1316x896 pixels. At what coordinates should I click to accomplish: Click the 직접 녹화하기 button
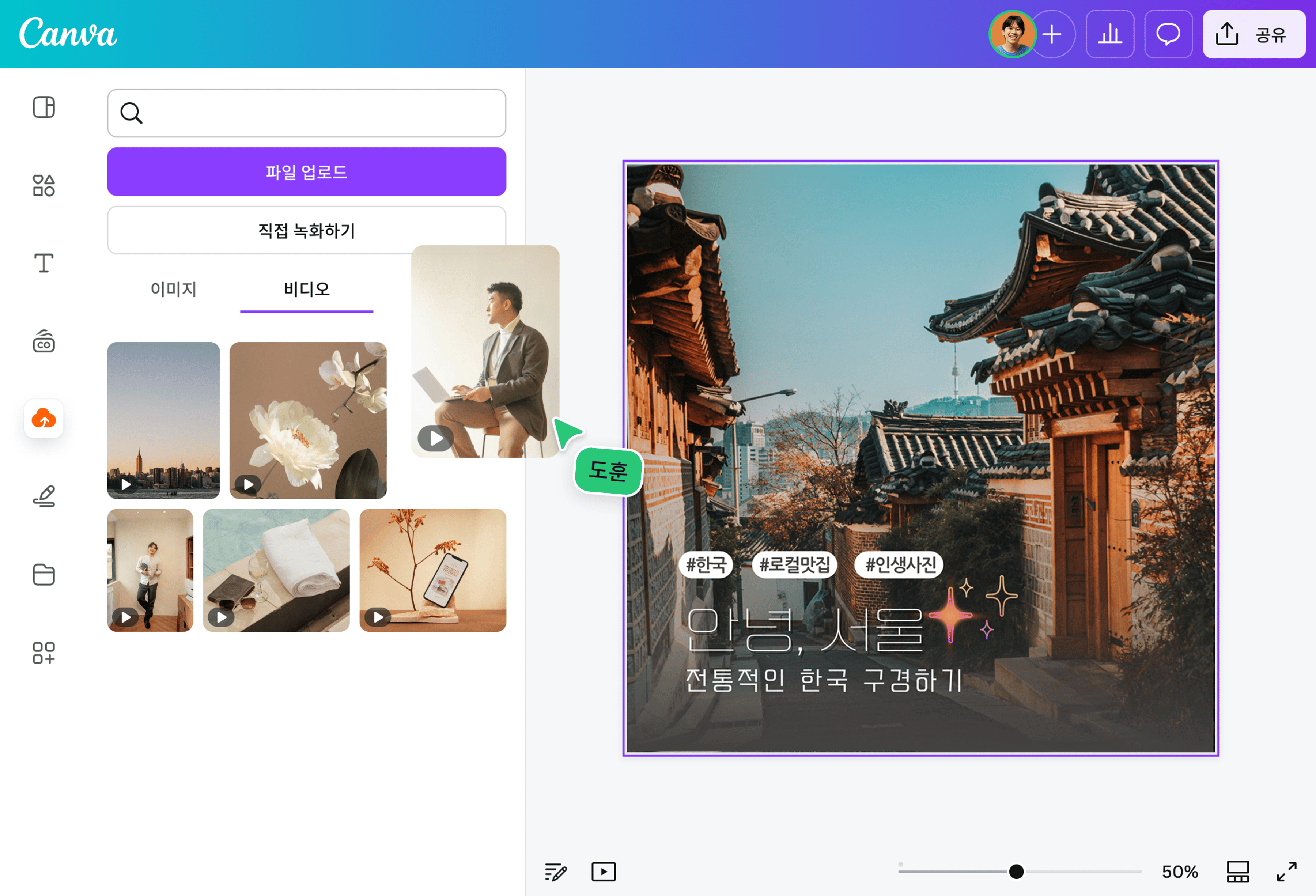coord(306,231)
